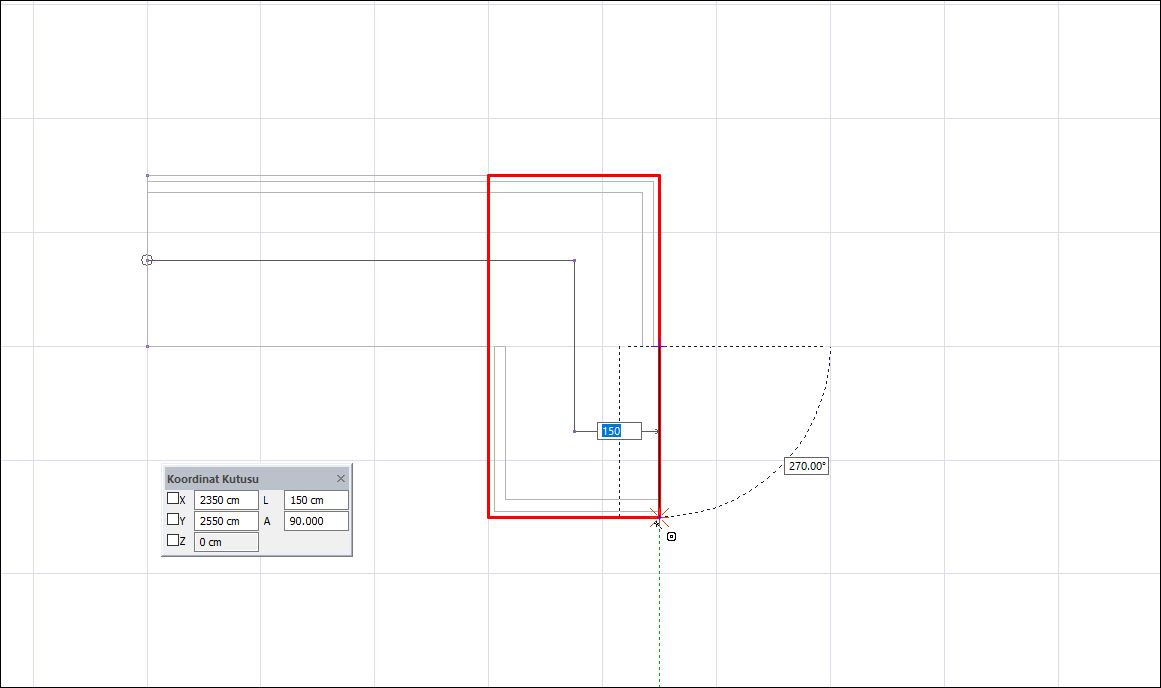Click the Z field showing 0 cm

point(227,542)
